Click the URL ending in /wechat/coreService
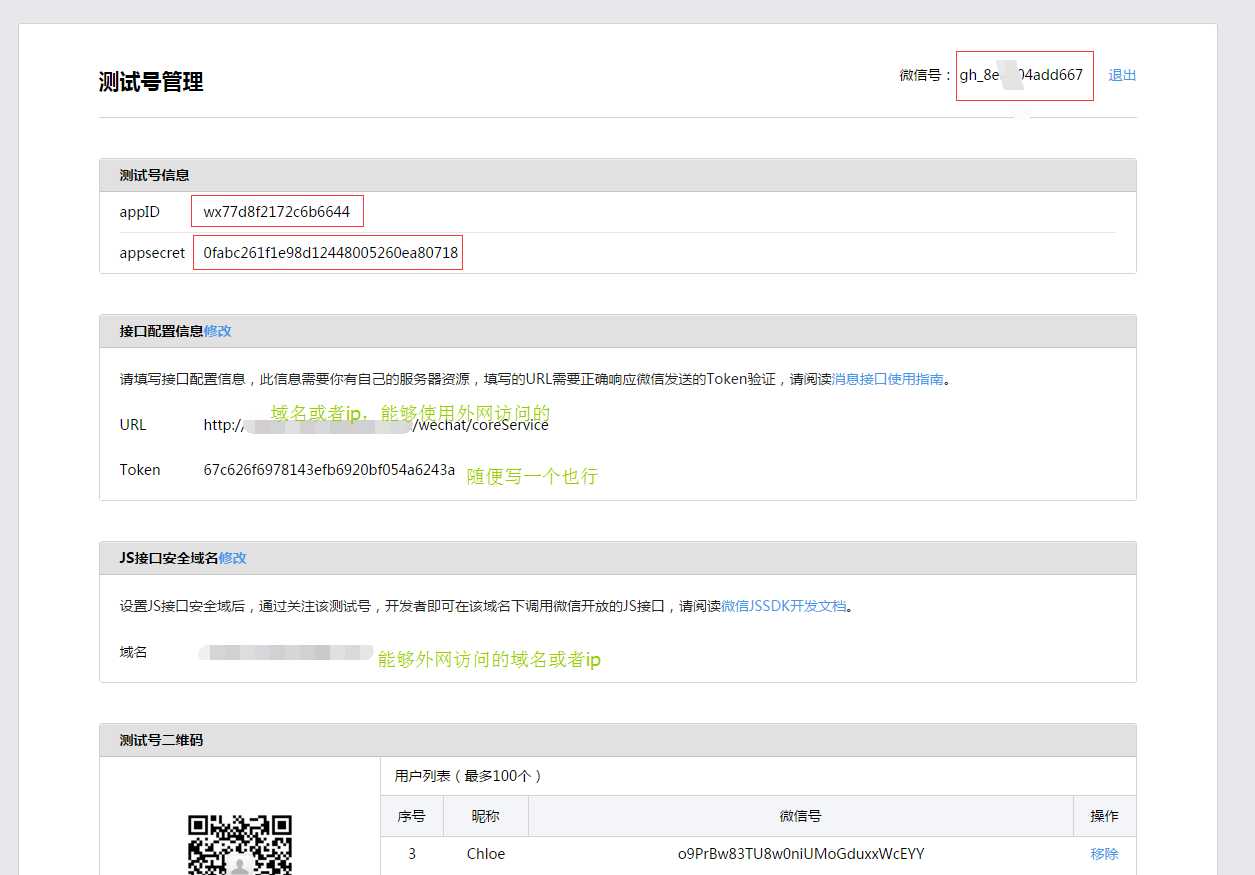This screenshot has height=875, width=1255. coord(376,425)
